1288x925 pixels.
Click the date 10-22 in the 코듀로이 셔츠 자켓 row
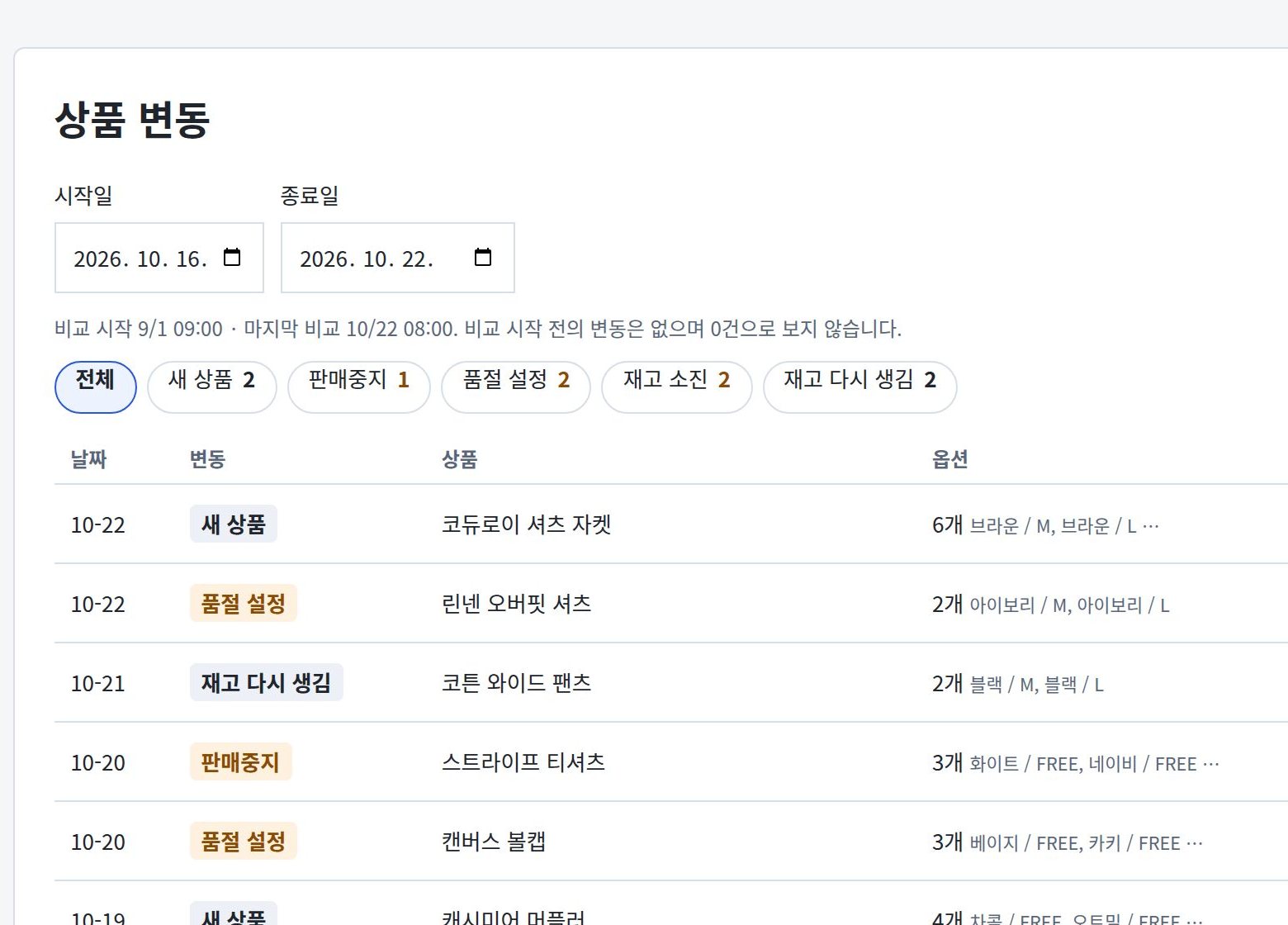coord(98,525)
